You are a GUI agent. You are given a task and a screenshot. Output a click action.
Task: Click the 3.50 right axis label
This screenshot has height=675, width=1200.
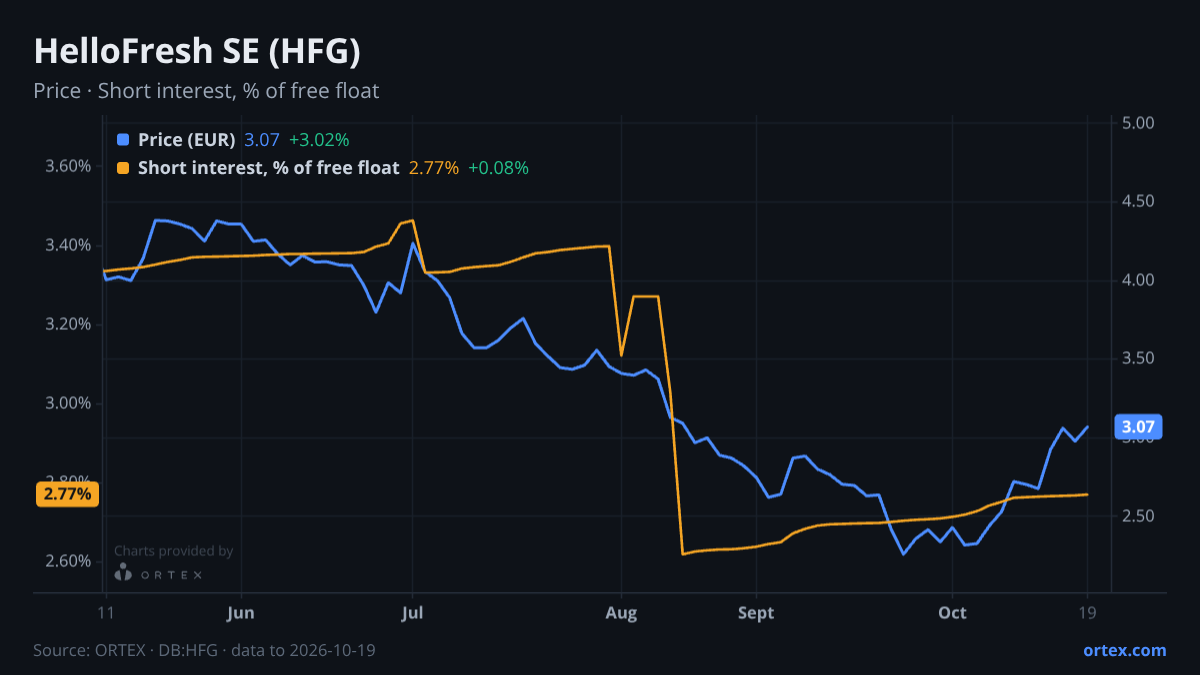coord(1138,359)
